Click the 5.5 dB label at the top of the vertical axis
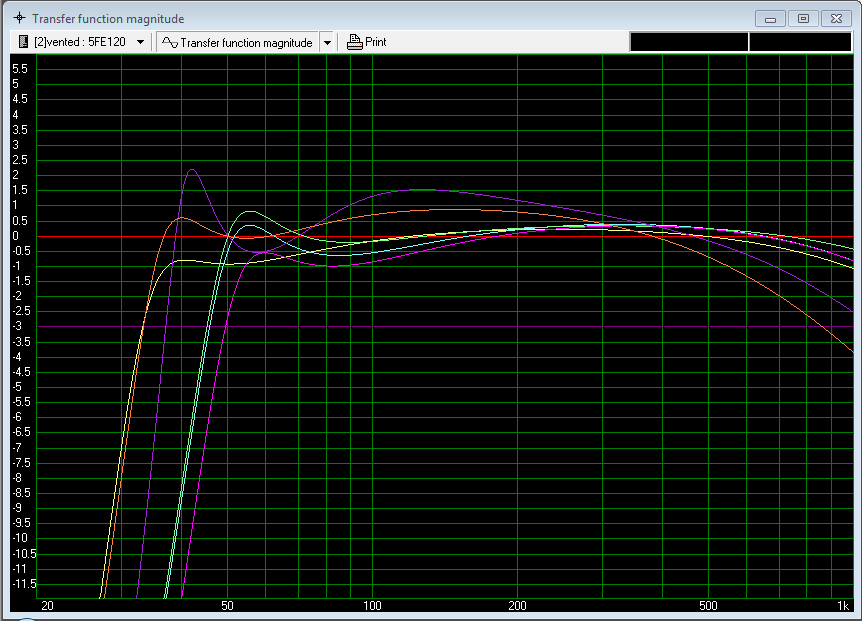Screen dimensions: 862x621 click(x=18, y=68)
